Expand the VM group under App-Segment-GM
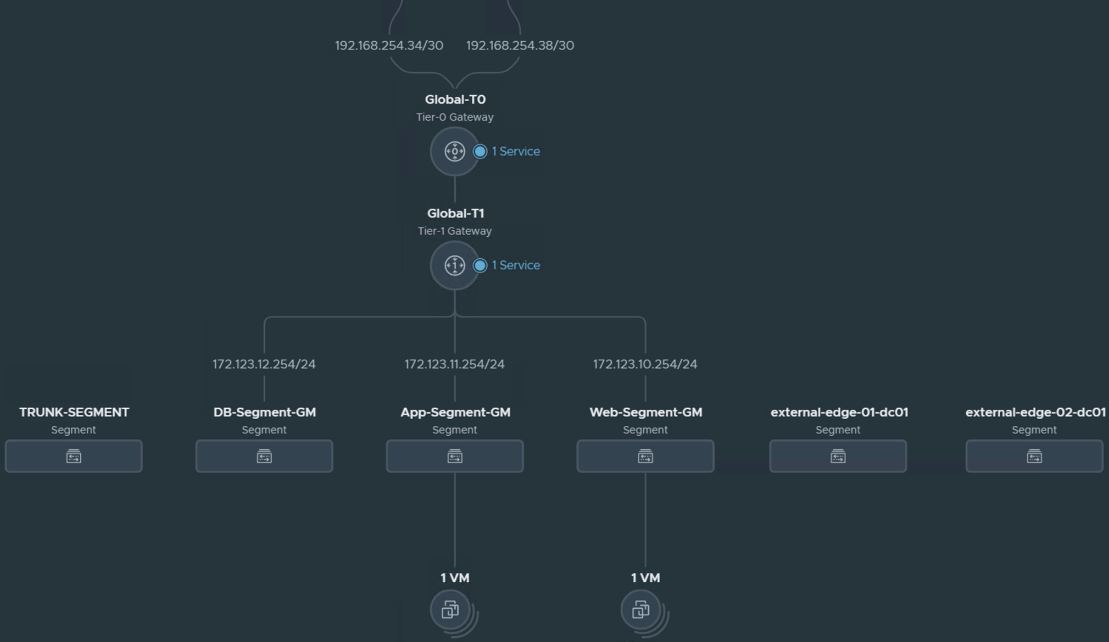 click(x=451, y=609)
